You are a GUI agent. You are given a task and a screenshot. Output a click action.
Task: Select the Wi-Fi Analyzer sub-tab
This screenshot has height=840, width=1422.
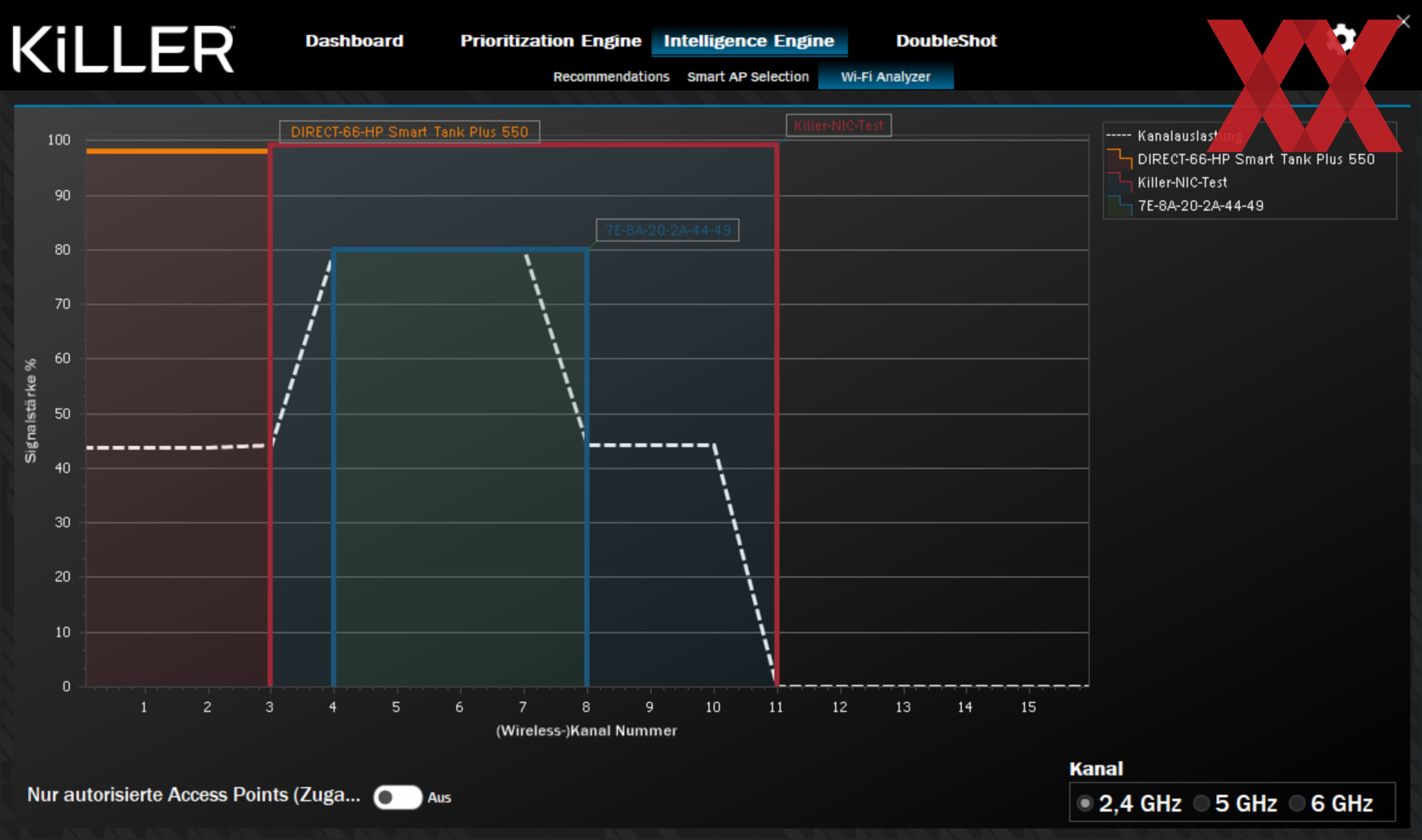[885, 76]
